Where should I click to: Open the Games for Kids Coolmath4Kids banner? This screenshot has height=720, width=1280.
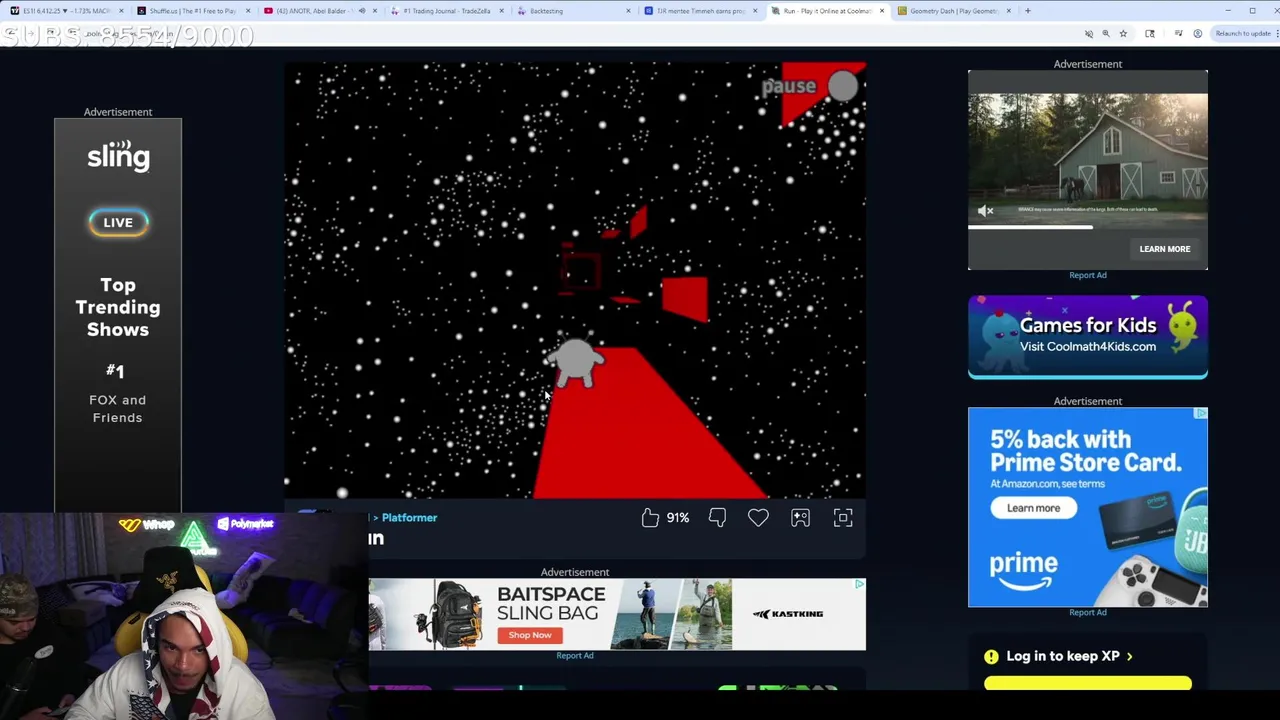(x=1087, y=337)
